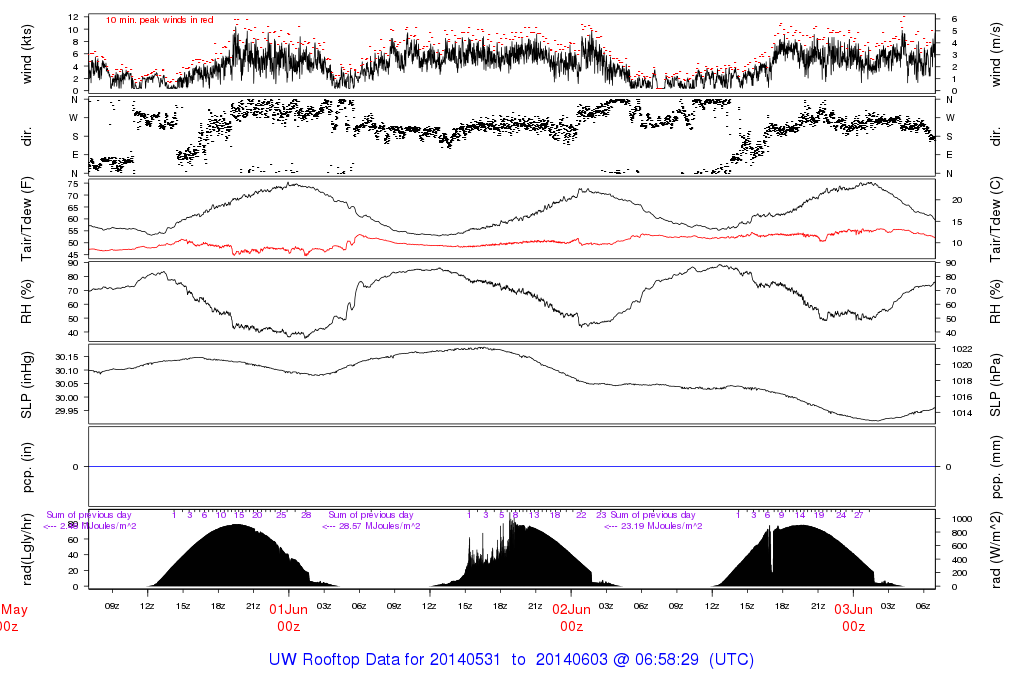Click the "Tair/Tdew (F)" axis label

coord(27,219)
